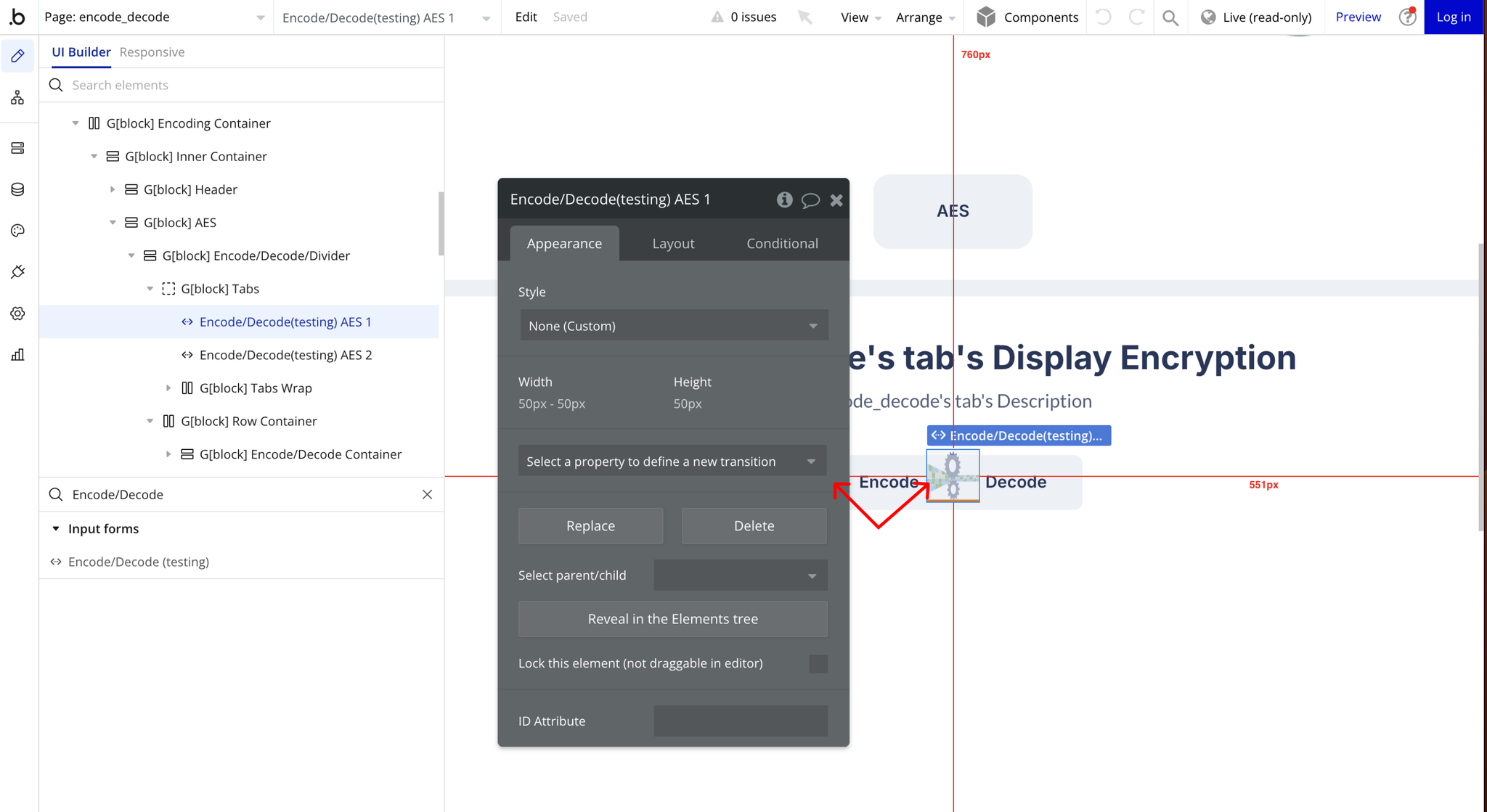The width and height of the screenshot is (1487, 812).
Task: Click the analytics/chart icon in sidebar
Action: (18, 354)
